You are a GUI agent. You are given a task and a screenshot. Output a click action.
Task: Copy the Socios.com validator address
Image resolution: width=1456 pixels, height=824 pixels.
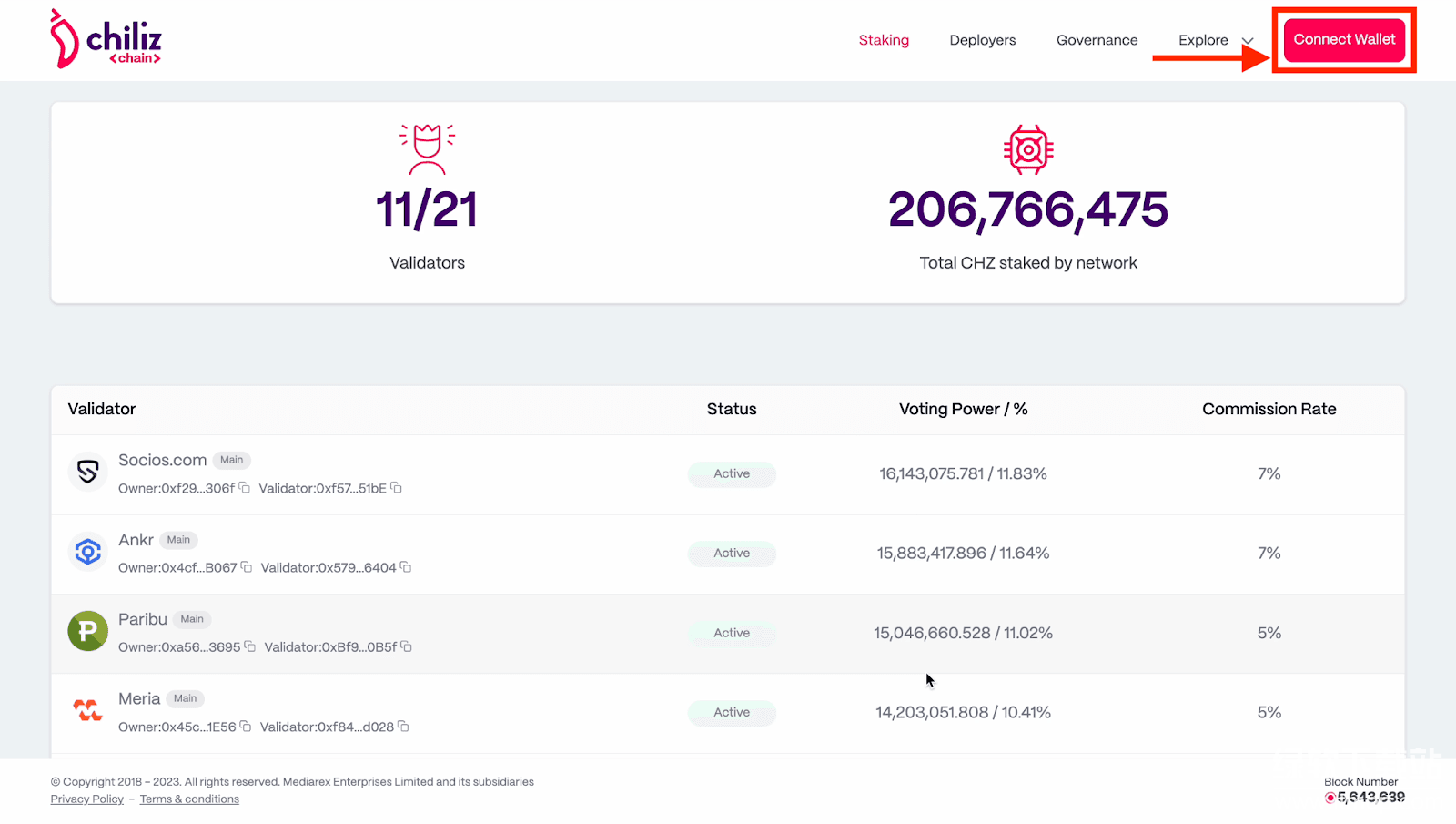tap(397, 488)
